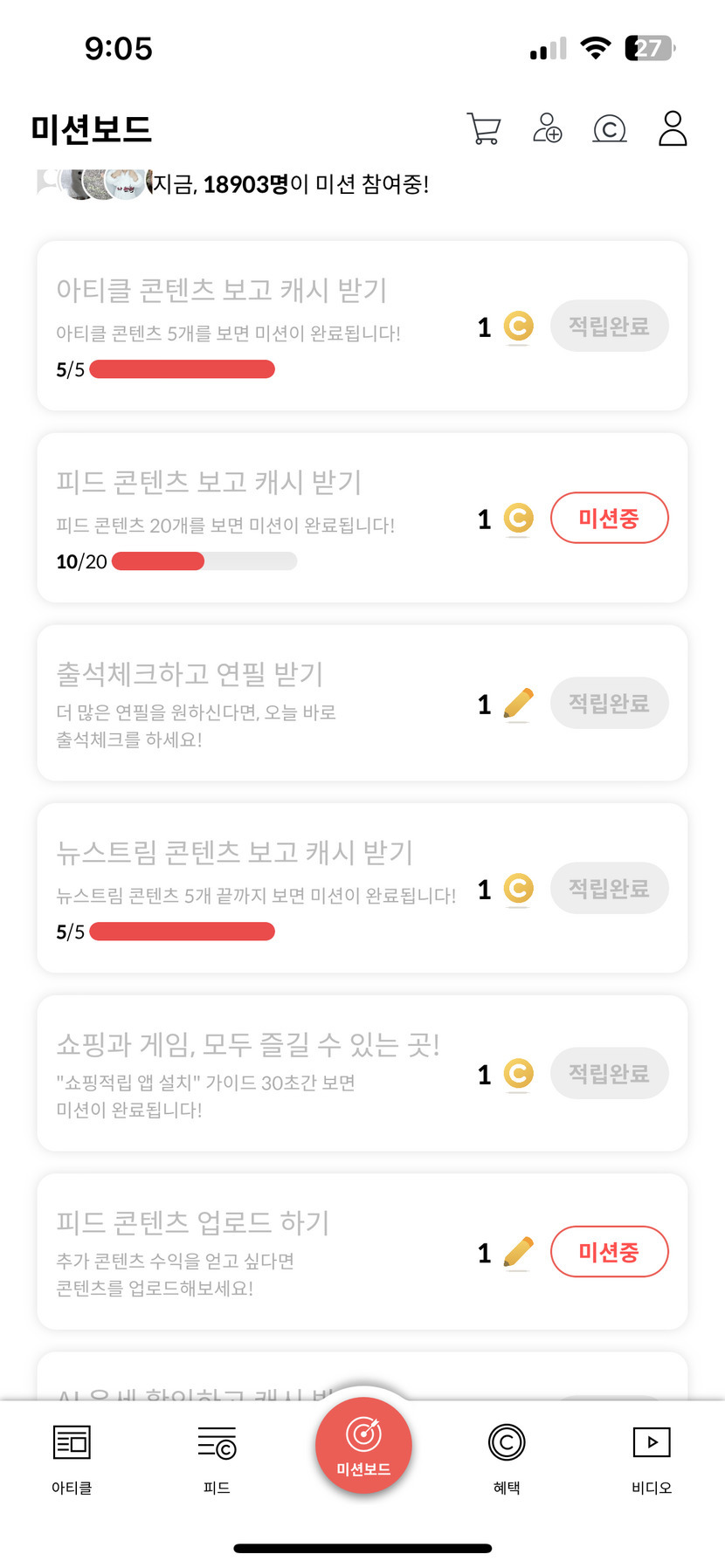Tap 적립완료 button on attendance check mission
This screenshot has width=725, height=1568.
click(609, 704)
